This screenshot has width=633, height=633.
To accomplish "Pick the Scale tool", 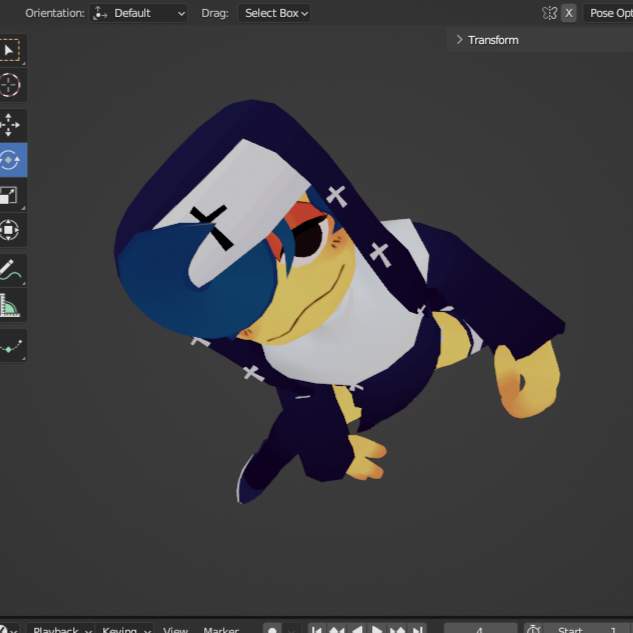I will point(11,195).
